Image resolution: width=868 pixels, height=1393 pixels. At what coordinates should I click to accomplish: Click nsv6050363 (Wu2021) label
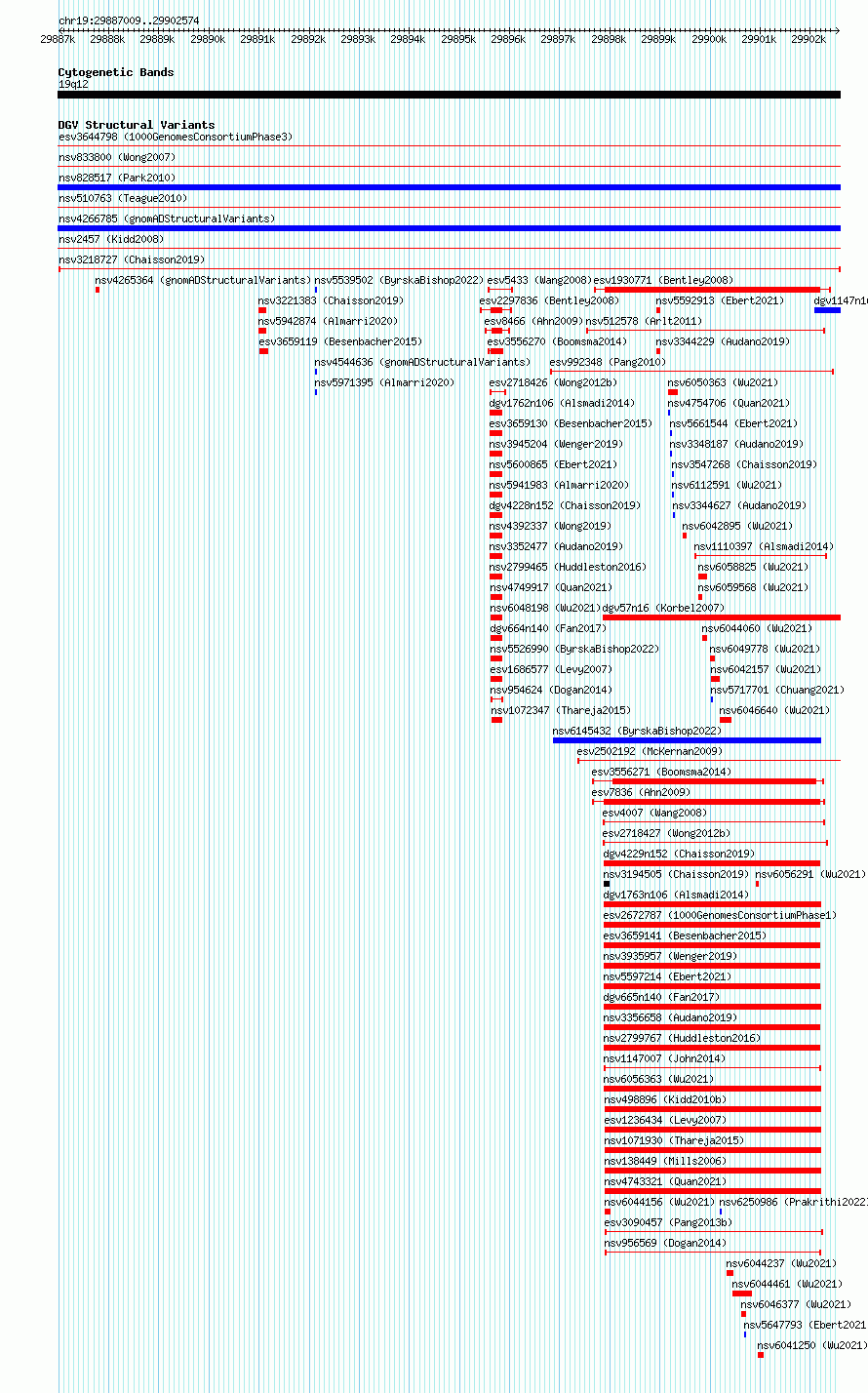(723, 382)
